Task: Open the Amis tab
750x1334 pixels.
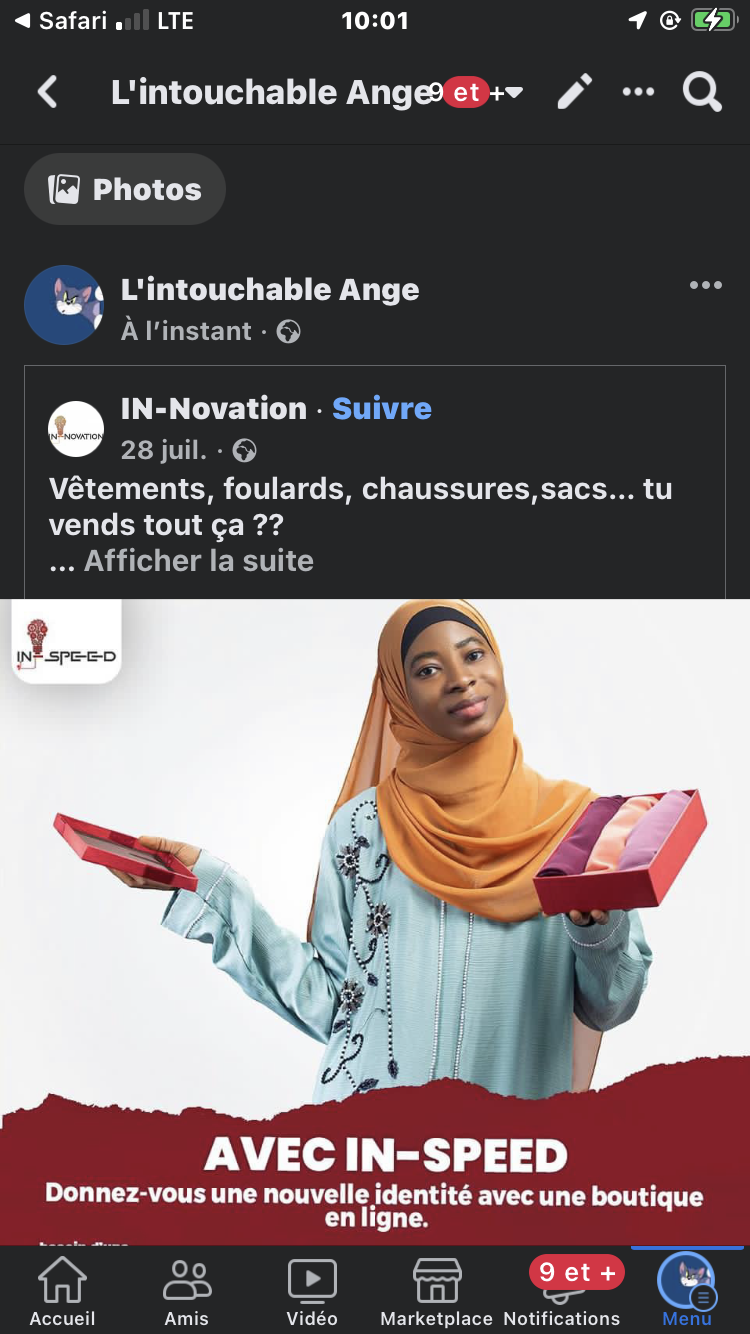Action: [x=187, y=1291]
